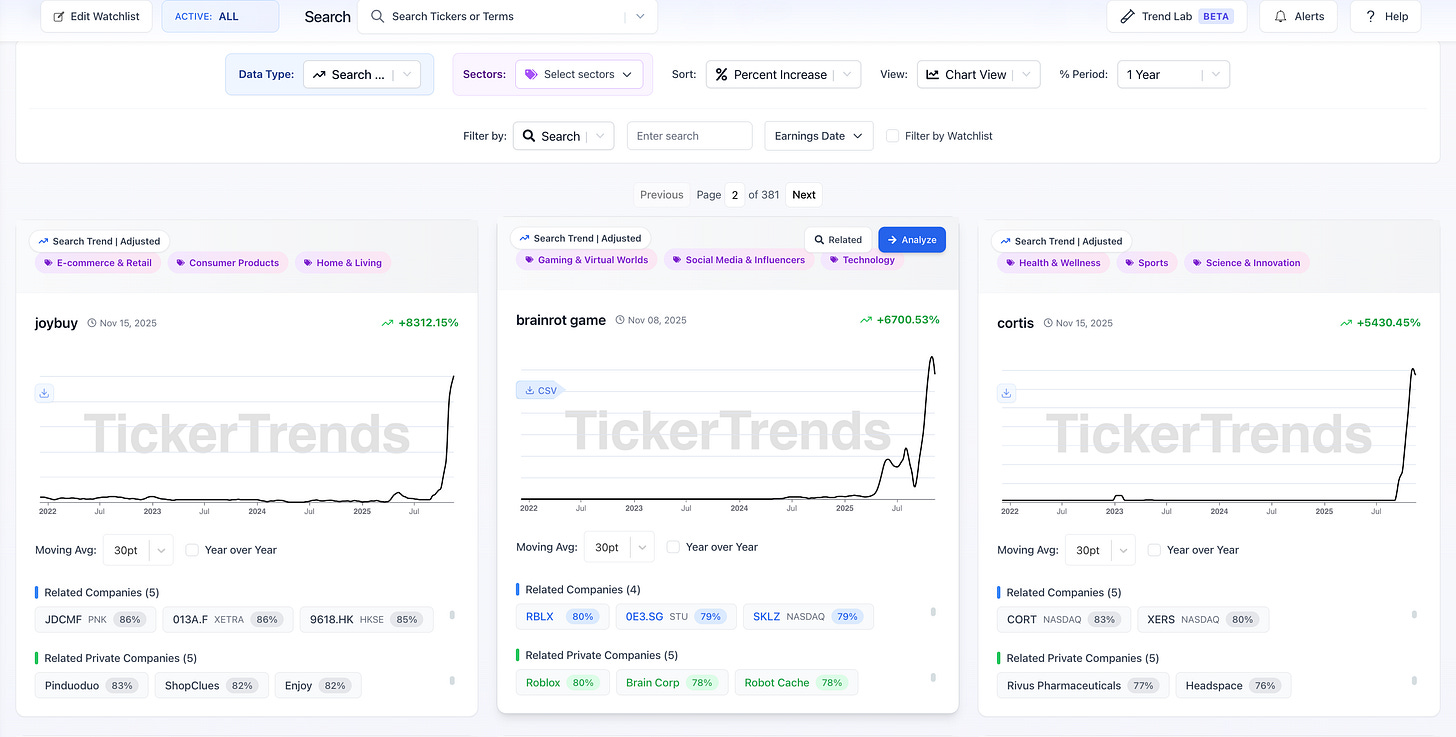This screenshot has height=737, width=1456.
Task: Click the Rivus Pharmaceuticals chip
Action: pyautogui.click(x=1081, y=686)
